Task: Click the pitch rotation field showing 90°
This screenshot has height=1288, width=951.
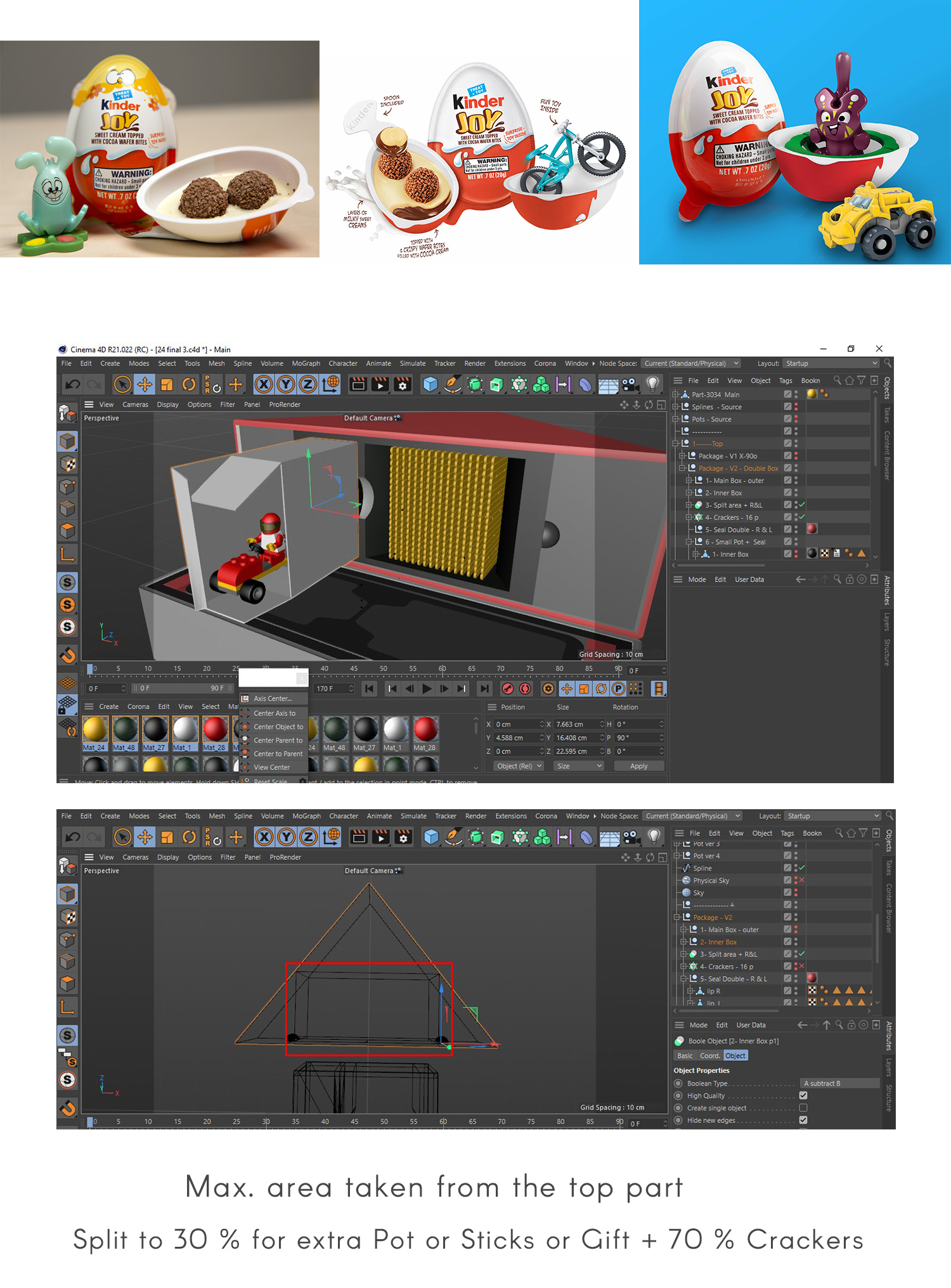Action: 640,738
